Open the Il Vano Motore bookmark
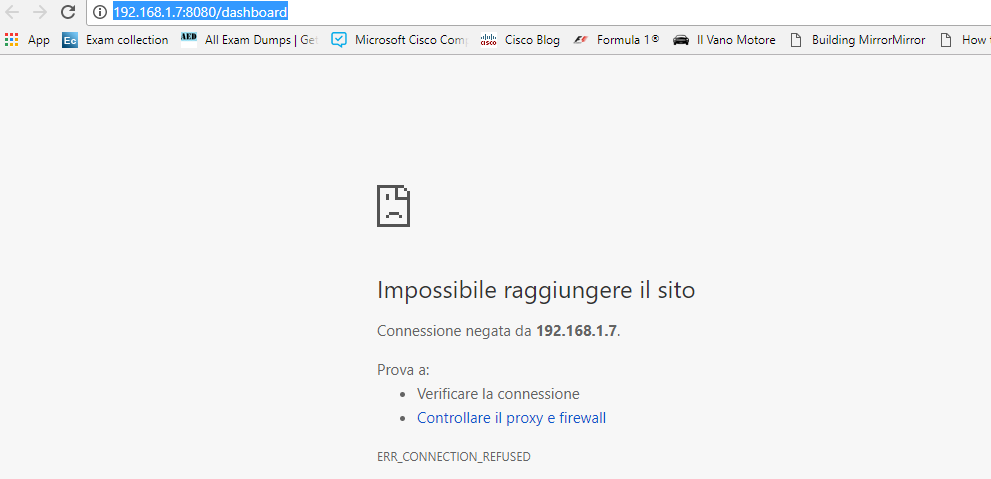 tap(736, 40)
